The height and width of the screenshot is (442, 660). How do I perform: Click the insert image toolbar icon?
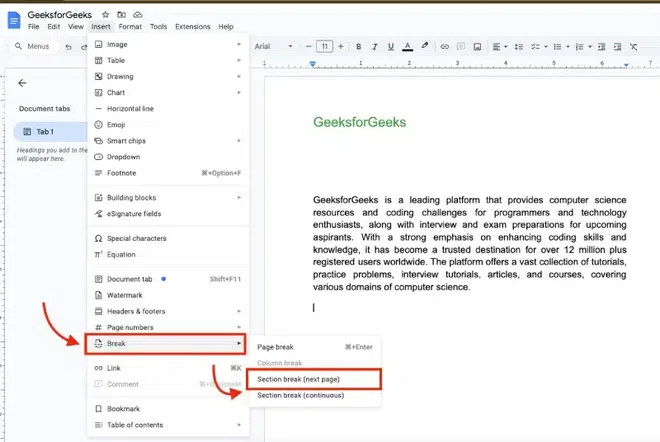coord(477,47)
